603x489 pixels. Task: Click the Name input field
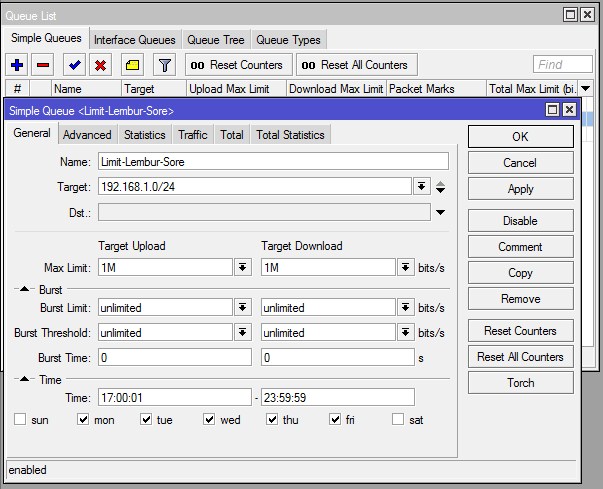point(272,162)
